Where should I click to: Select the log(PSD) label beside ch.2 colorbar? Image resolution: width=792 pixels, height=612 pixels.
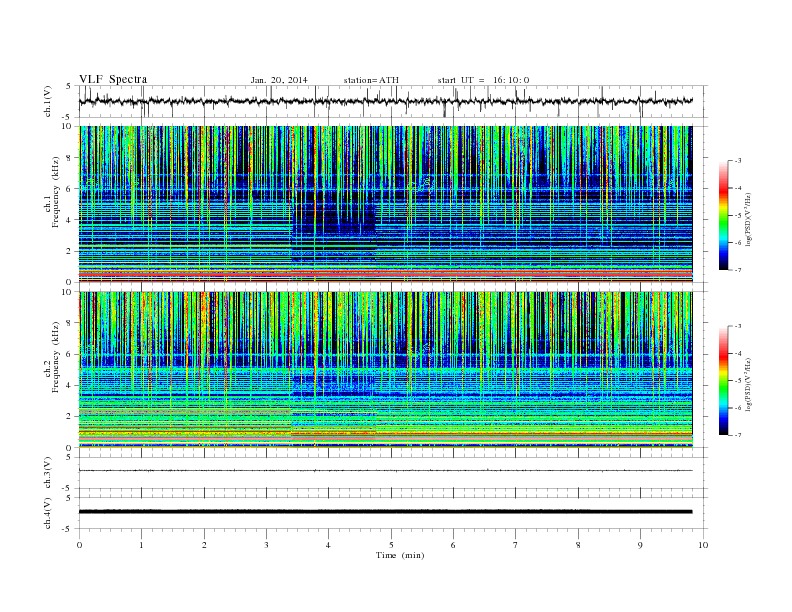(x=750, y=384)
